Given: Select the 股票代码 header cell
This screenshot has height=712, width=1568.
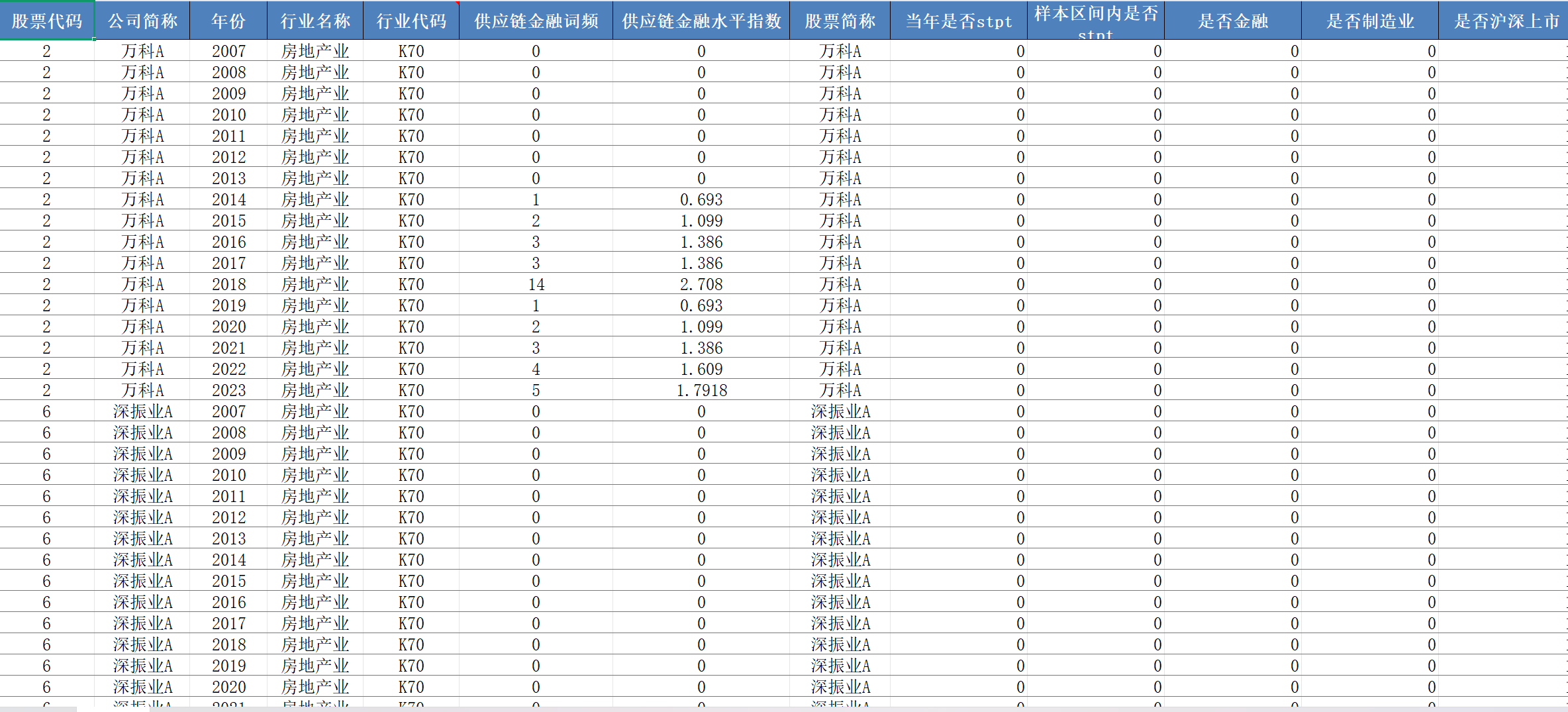Looking at the screenshot, I should 47,21.
